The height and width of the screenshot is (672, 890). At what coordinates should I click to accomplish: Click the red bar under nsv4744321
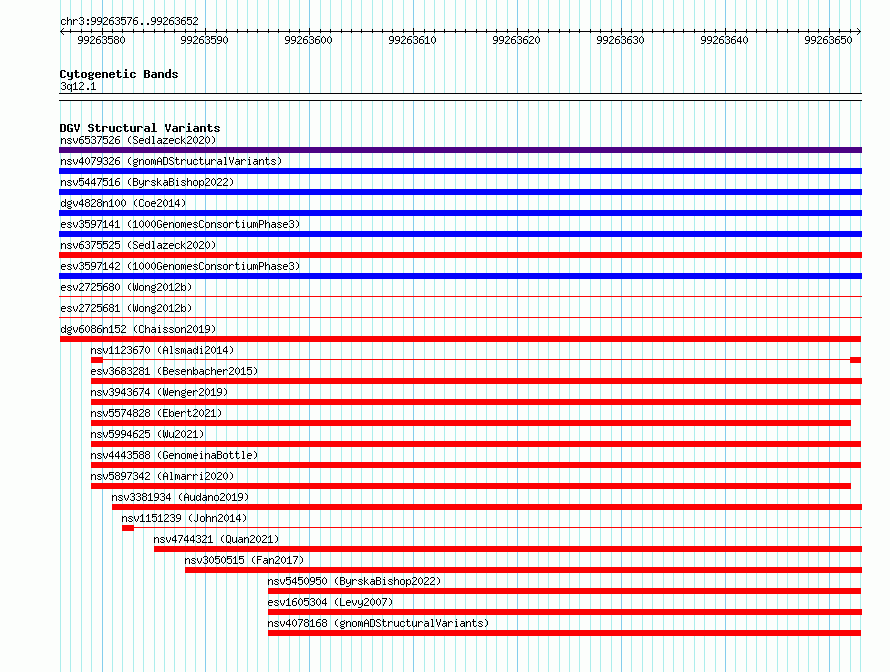point(508,549)
